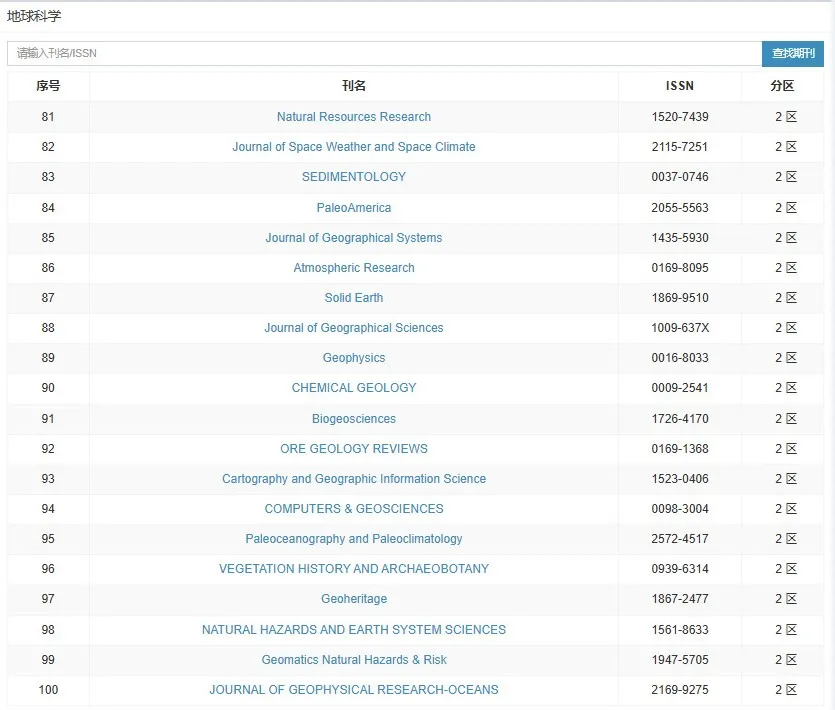Viewport: 835px width, 710px height.
Task: Click row number 95 cell
Action: 48,538
